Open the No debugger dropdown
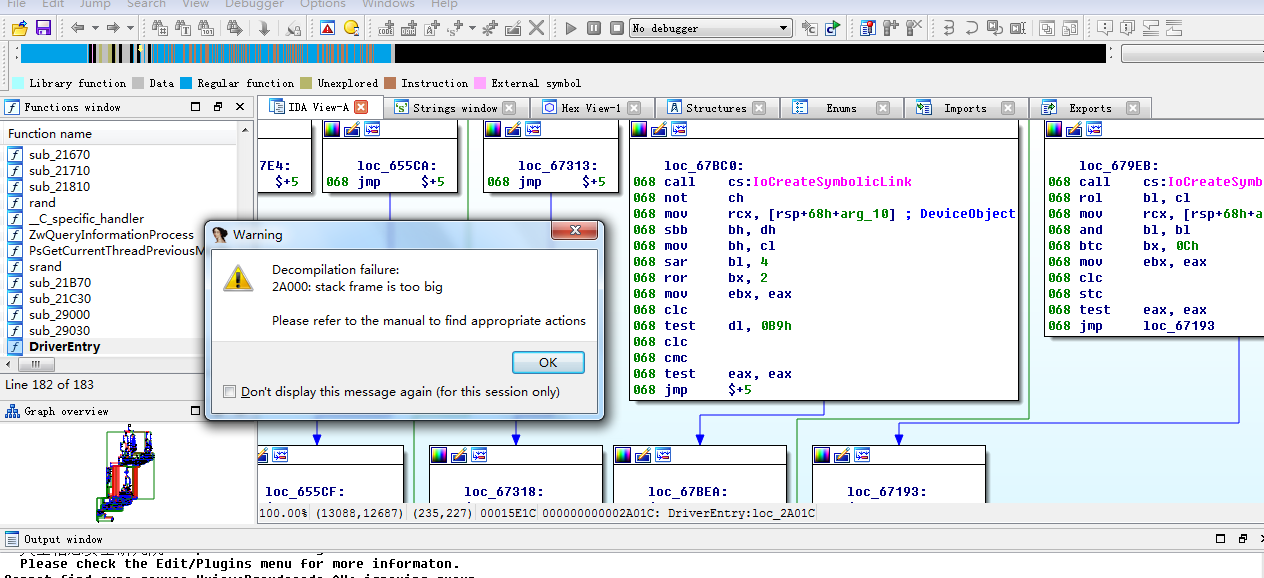 [x=711, y=28]
